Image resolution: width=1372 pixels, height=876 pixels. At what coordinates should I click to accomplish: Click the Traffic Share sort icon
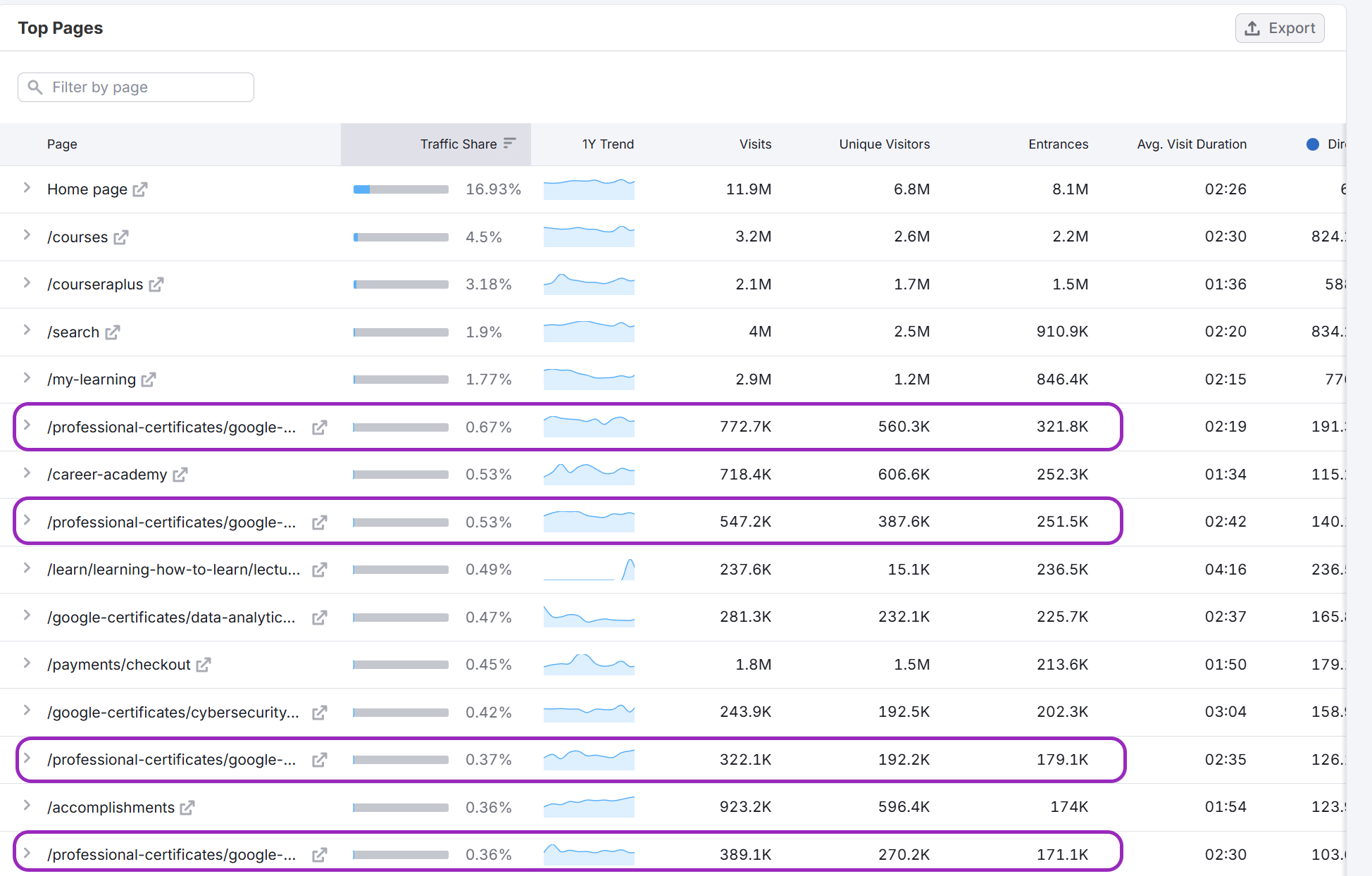pos(510,144)
